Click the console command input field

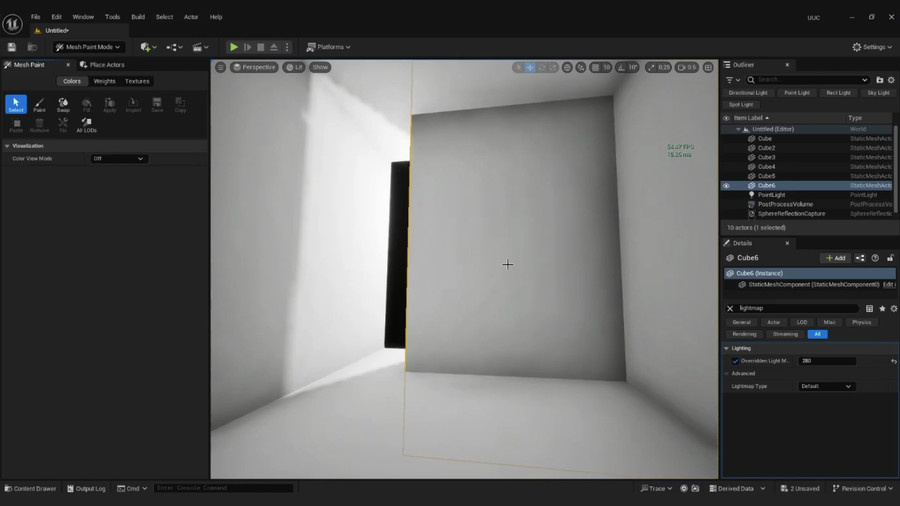223,489
